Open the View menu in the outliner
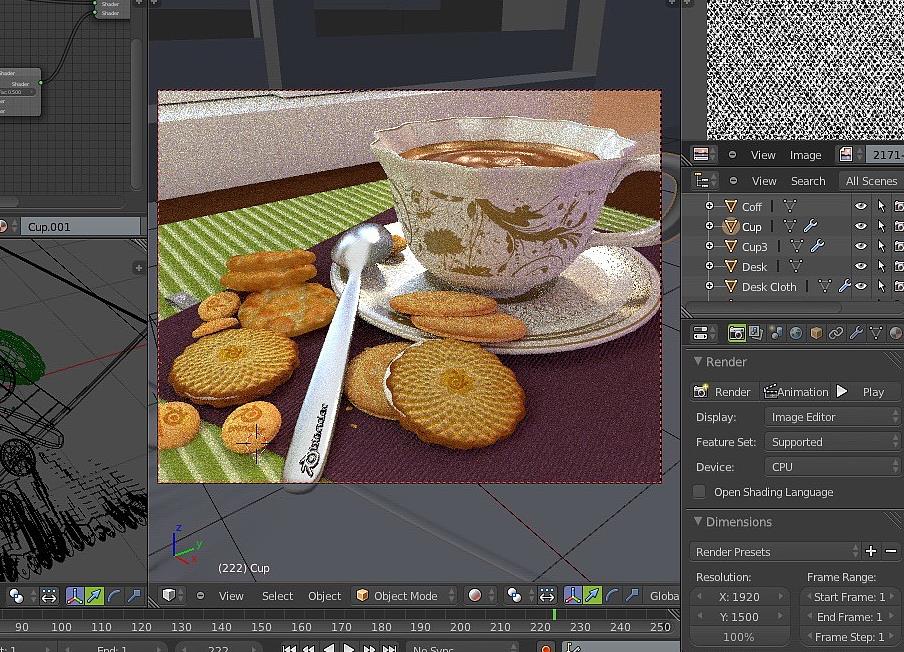Screen dimensions: 904x652 tap(764, 181)
